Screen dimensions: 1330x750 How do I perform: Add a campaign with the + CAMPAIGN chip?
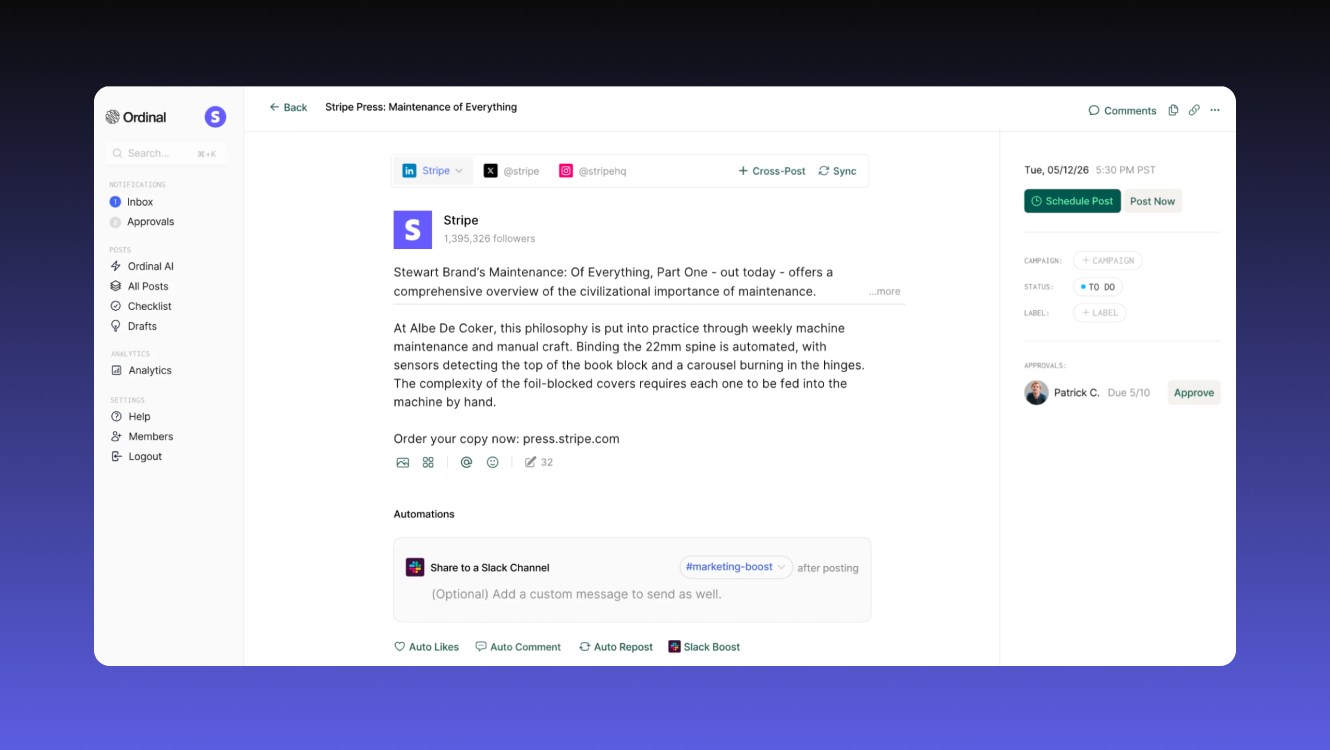point(1108,261)
